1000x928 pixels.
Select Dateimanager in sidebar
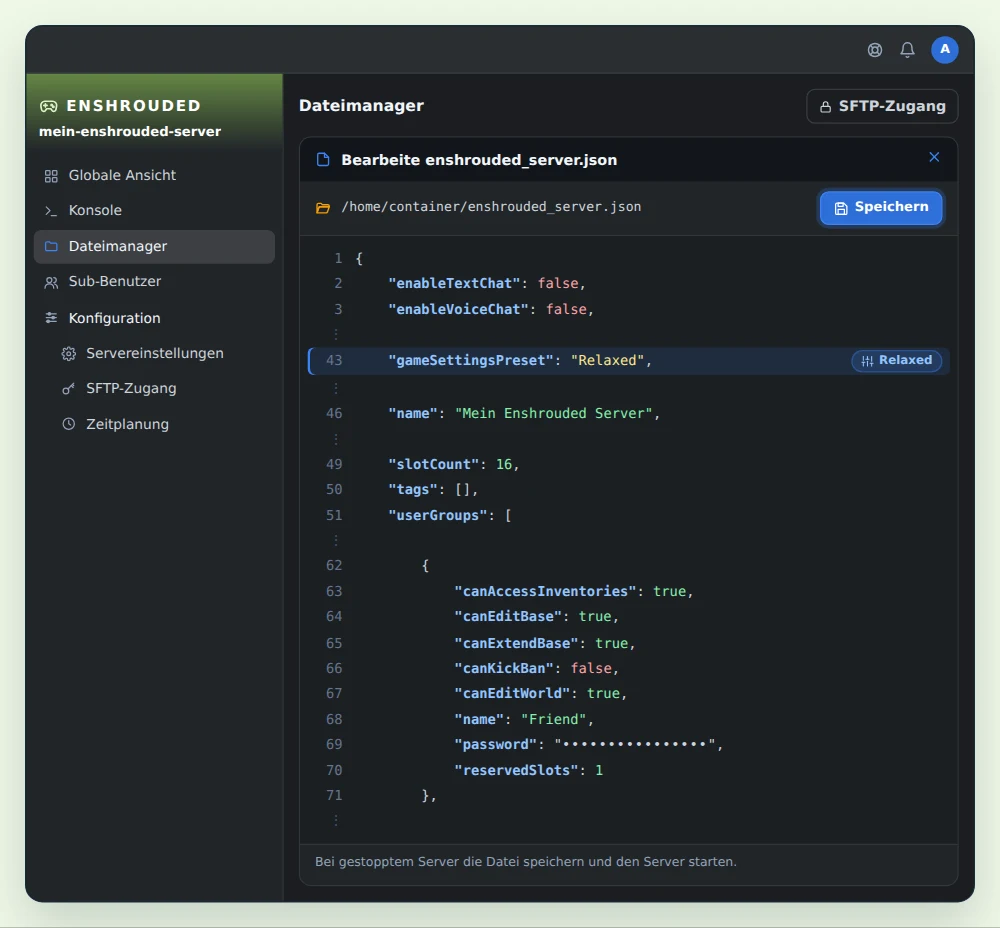154,247
